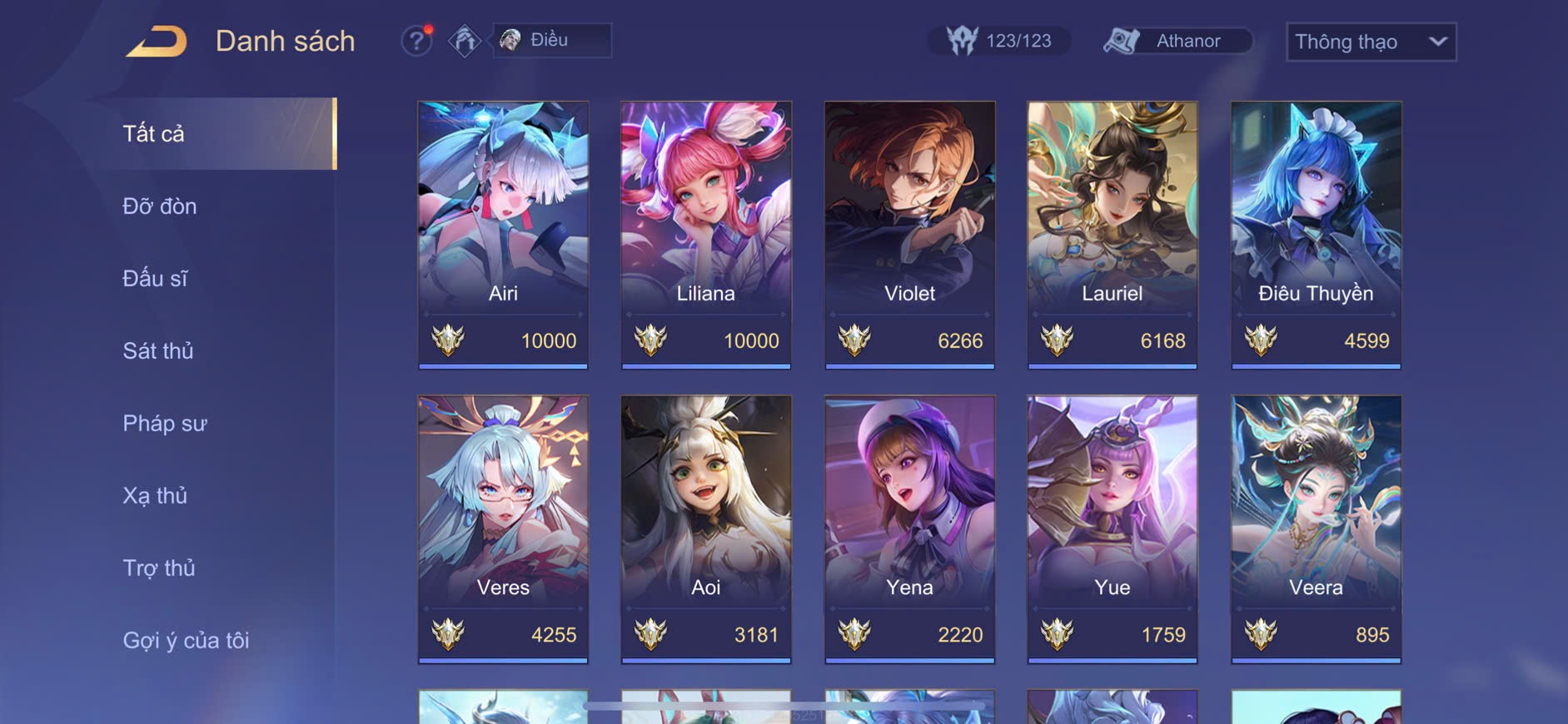Click the horizontal scroll indicator at bottom
The image size is (1568, 724).
[784, 707]
